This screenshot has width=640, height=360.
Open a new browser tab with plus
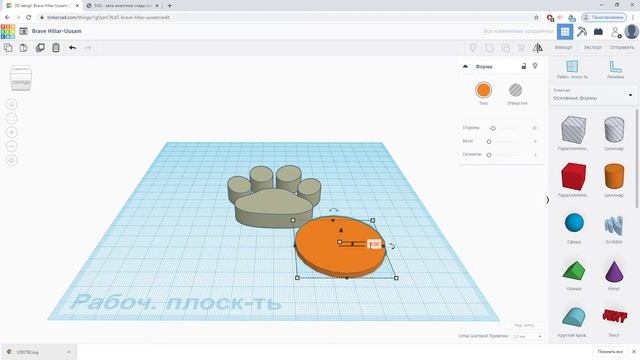pos(169,6)
